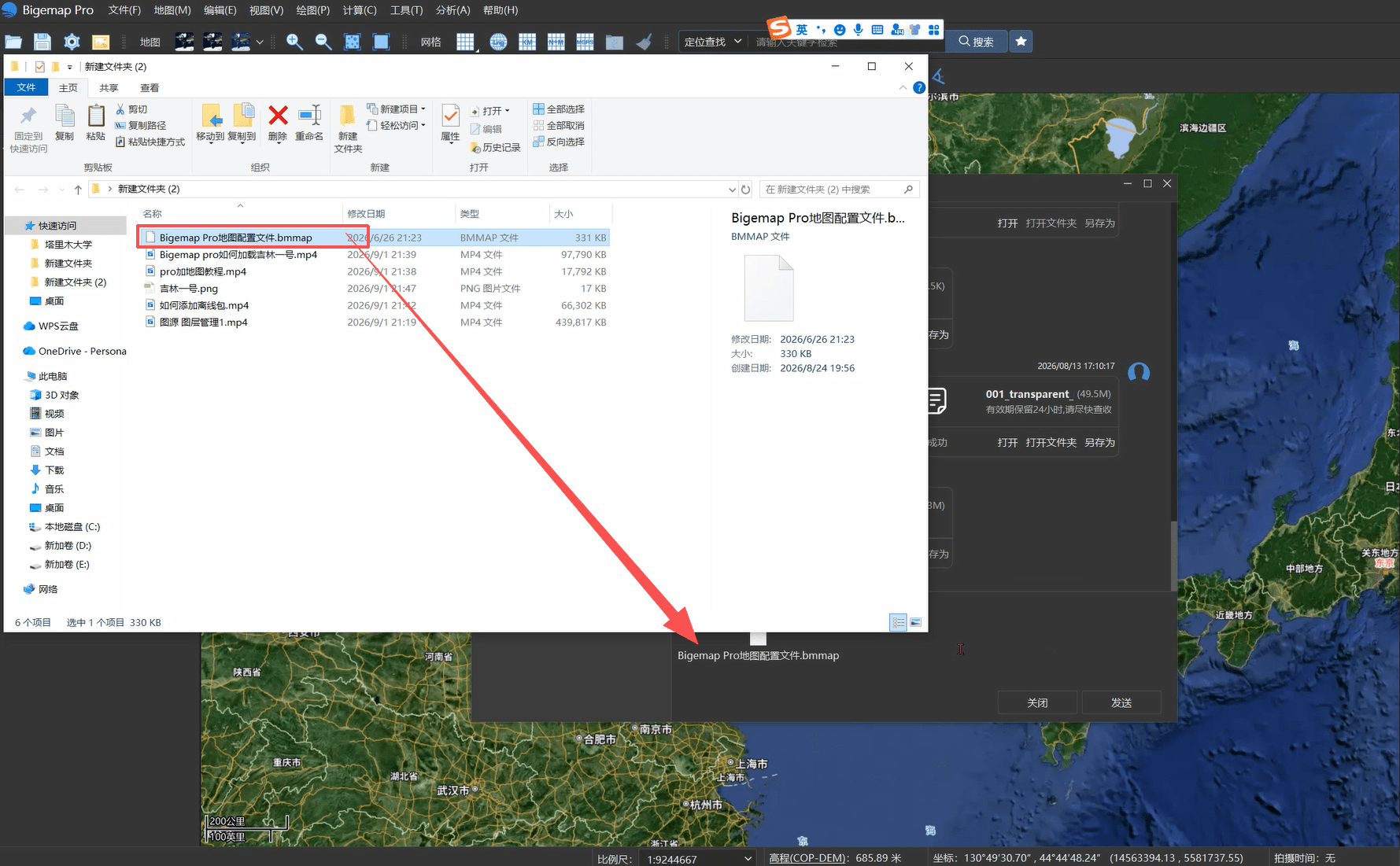The height and width of the screenshot is (866, 1400).
Task: Switch to the Explorer 查看 tab
Action: point(150,87)
